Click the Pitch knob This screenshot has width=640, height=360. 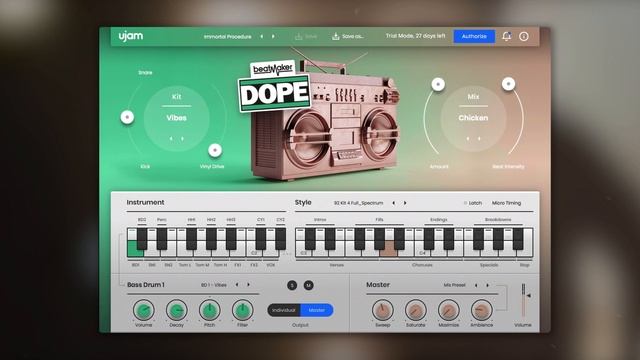coord(209,311)
